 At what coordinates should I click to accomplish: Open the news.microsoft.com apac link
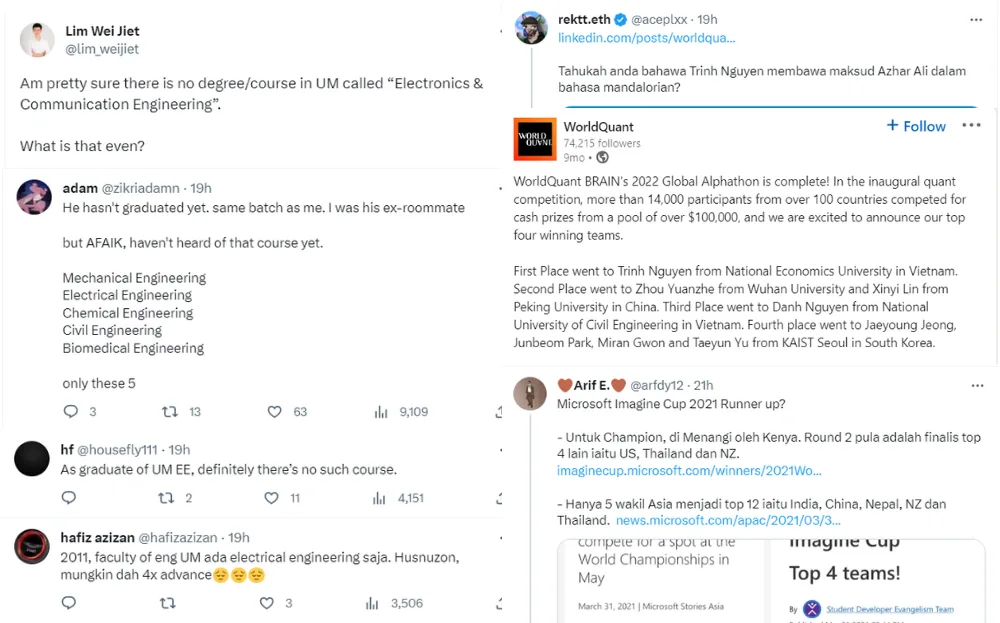pos(728,520)
